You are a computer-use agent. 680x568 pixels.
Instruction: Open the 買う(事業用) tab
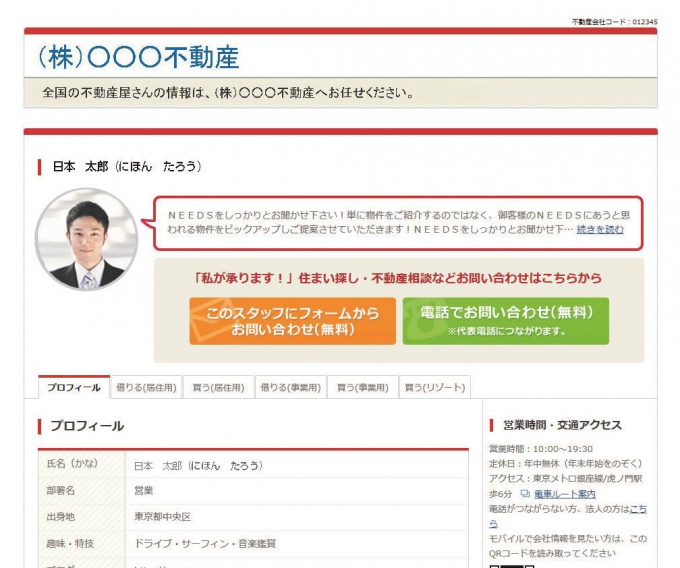pos(363,387)
